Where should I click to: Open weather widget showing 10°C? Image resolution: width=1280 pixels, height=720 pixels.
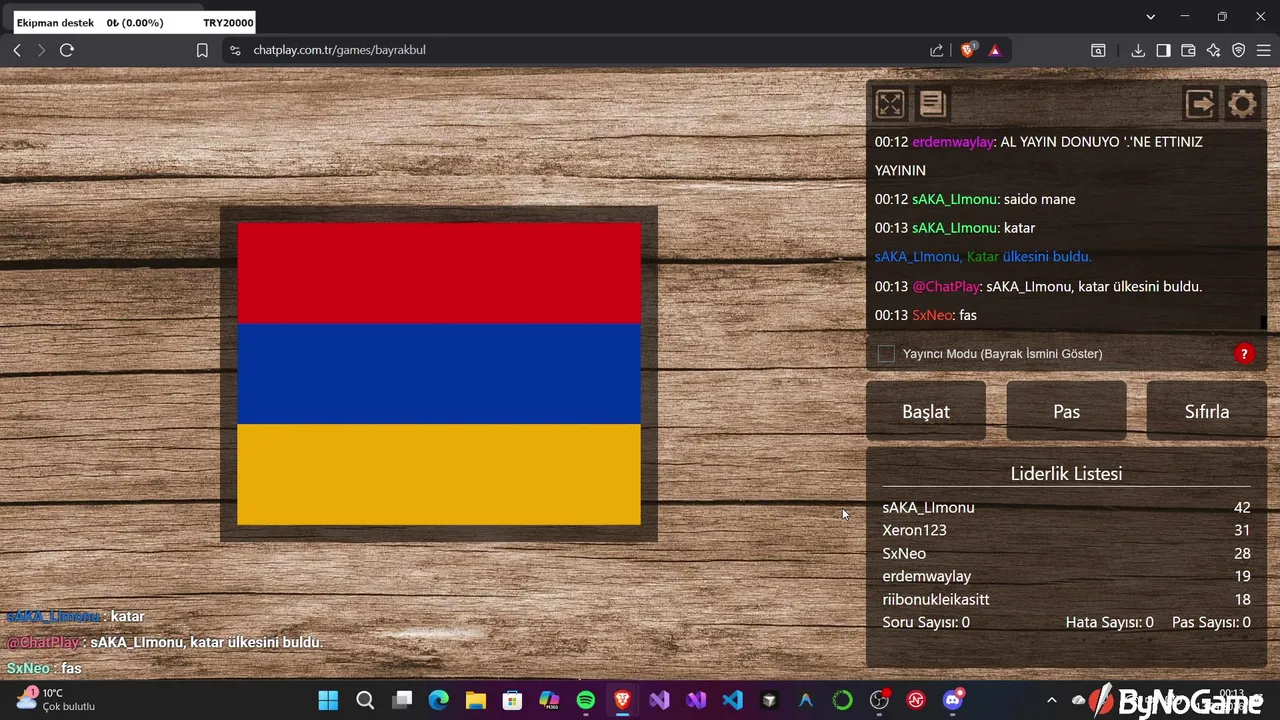pos(55,699)
